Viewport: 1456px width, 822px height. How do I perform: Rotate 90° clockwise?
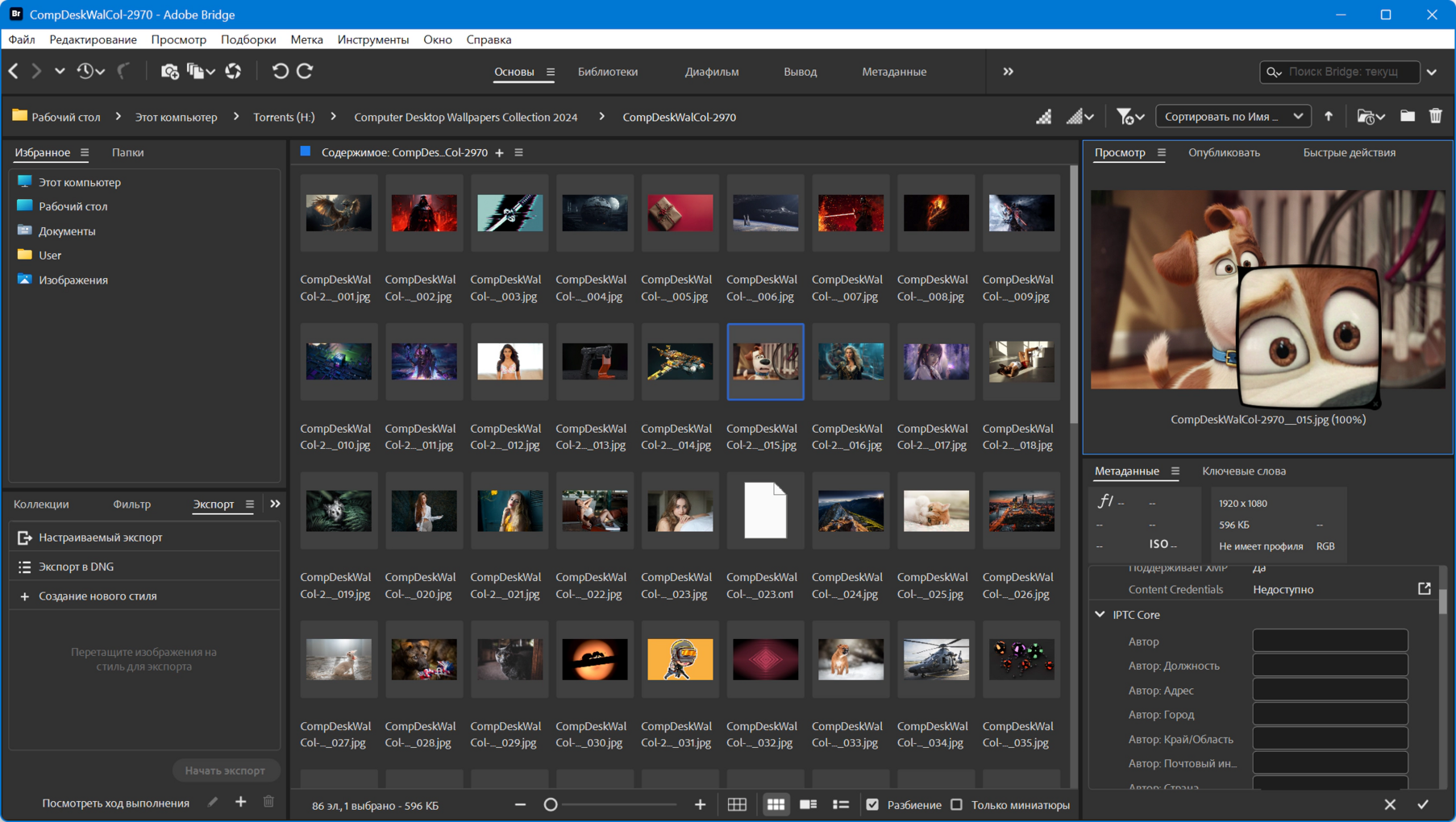[x=305, y=71]
